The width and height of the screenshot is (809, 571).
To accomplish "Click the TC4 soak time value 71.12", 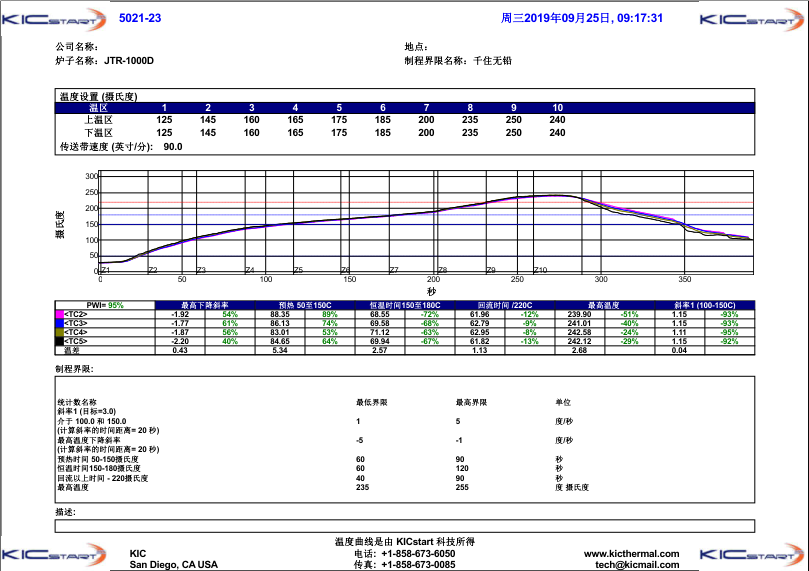I will pos(380,332).
